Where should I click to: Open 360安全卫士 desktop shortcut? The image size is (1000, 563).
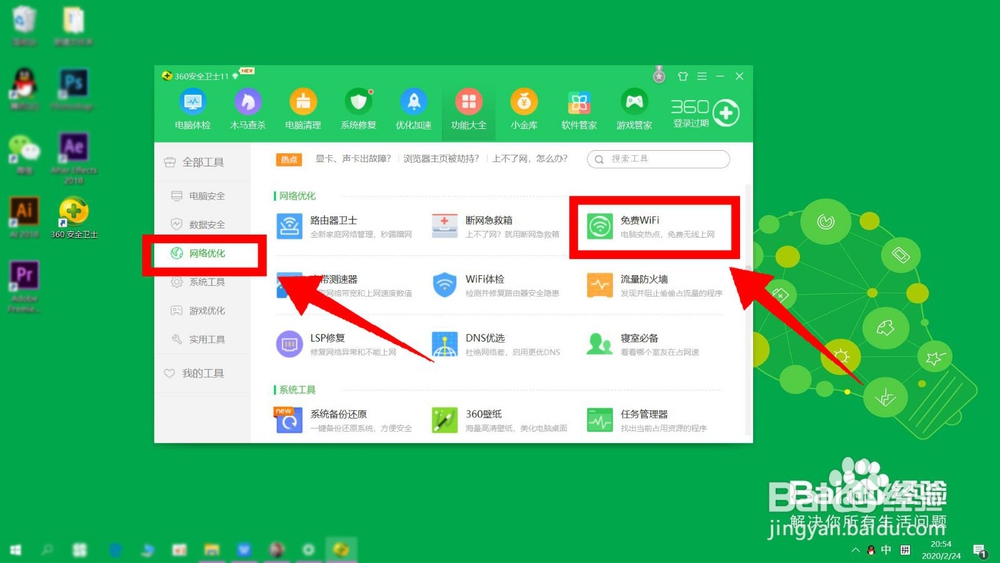[74, 218]
